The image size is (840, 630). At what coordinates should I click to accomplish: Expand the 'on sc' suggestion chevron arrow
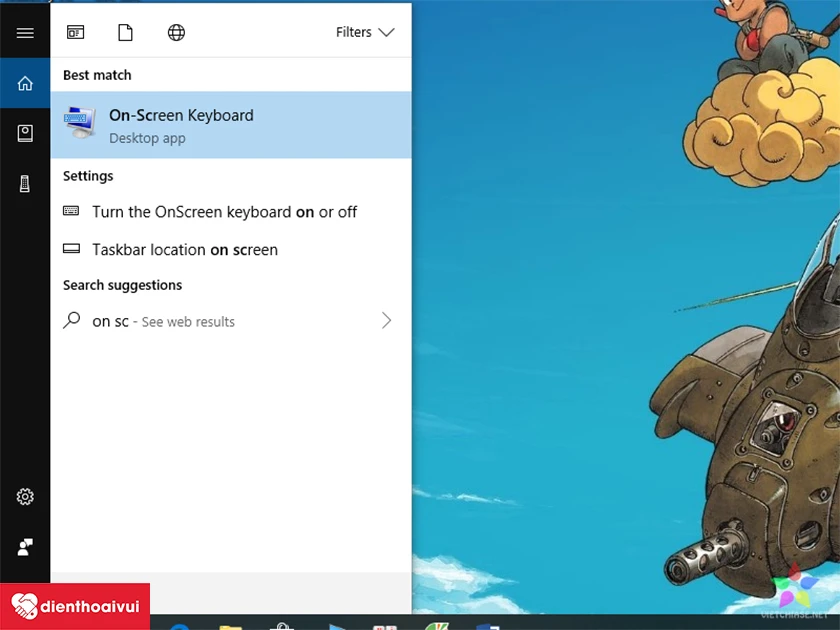[x=386, y=320]
